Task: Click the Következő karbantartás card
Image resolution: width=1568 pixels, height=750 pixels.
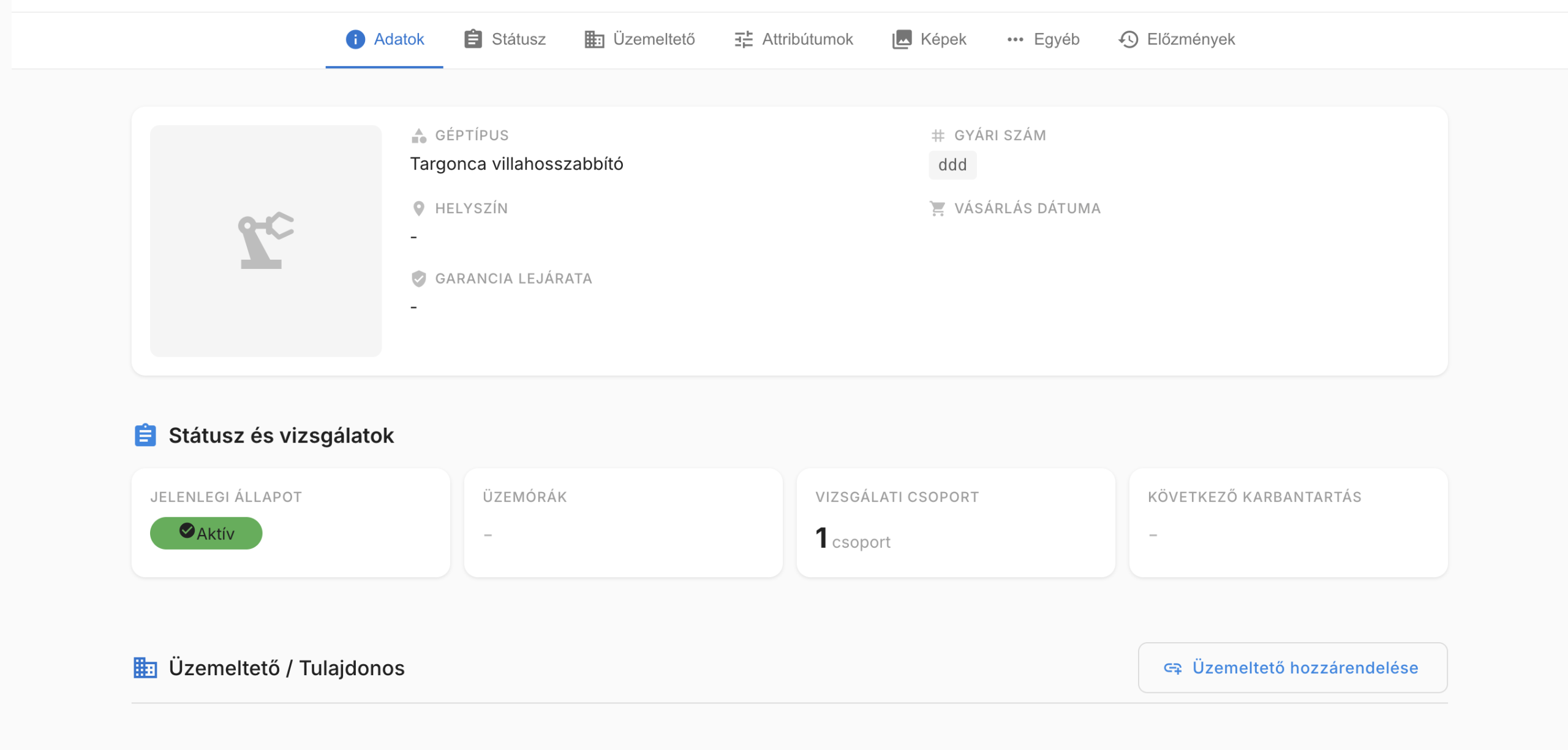Action: [x=1288, y=523]
